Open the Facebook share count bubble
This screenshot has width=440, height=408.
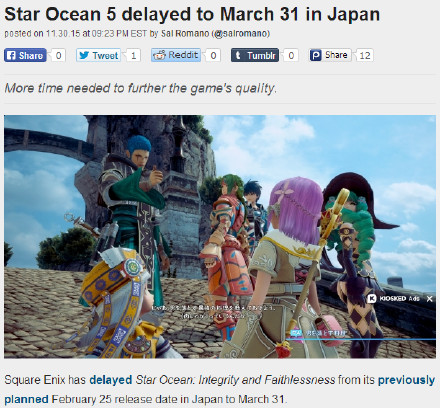(58, 55)
